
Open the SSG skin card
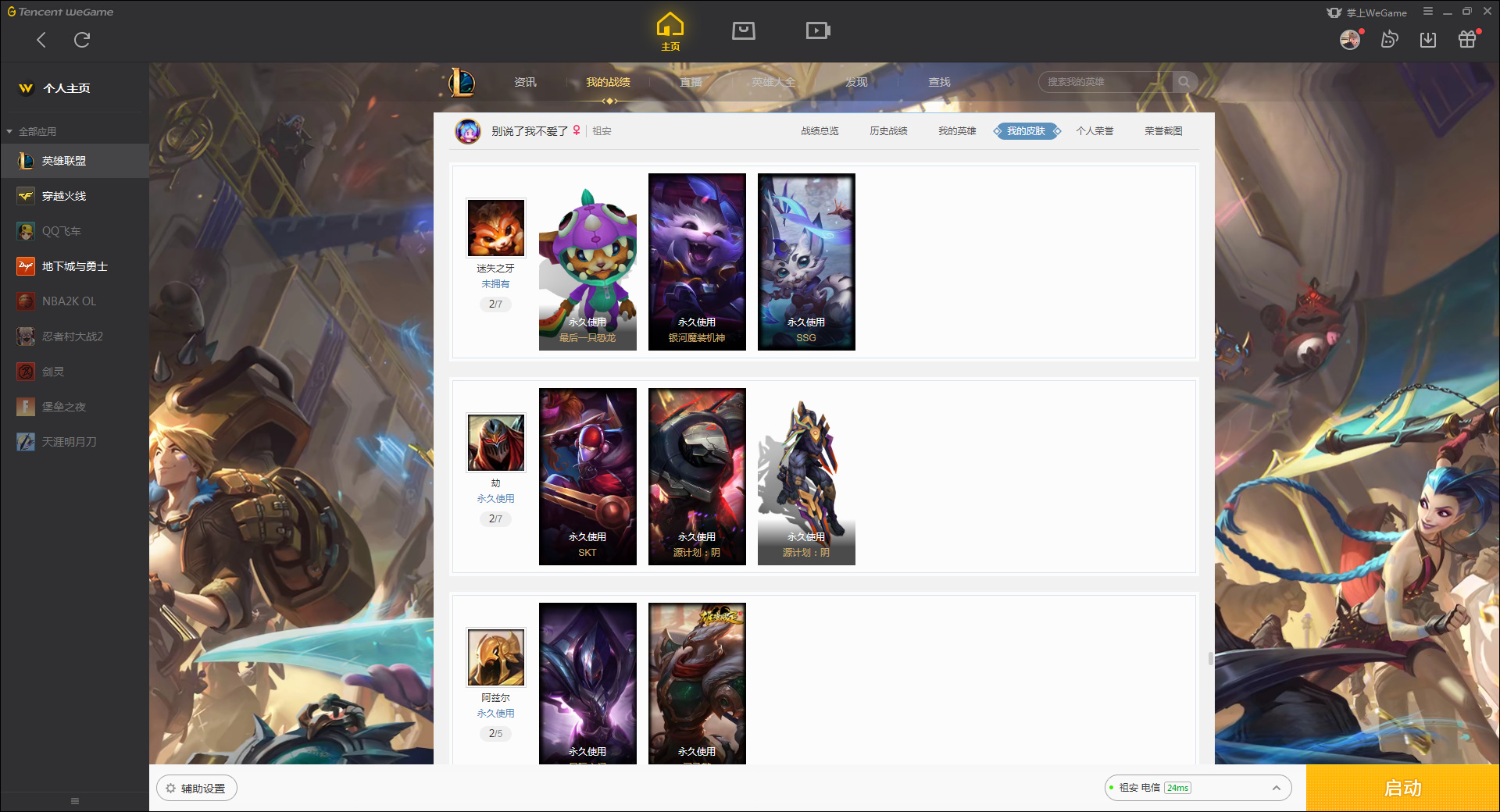coord(806,262)
